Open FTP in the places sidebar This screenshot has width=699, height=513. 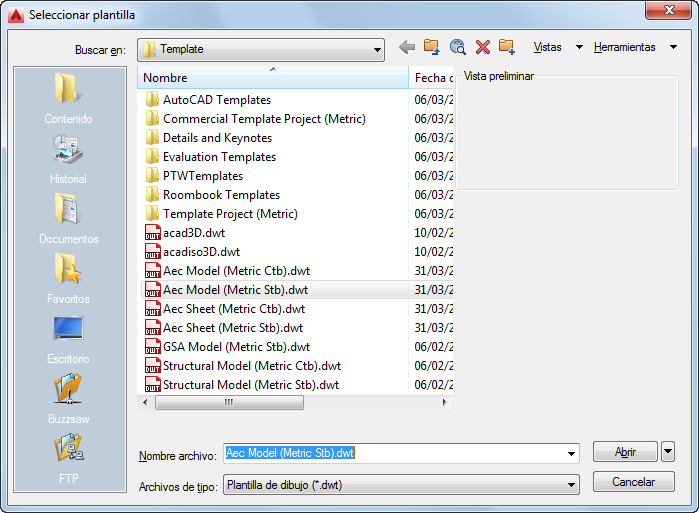click(68, 459)
